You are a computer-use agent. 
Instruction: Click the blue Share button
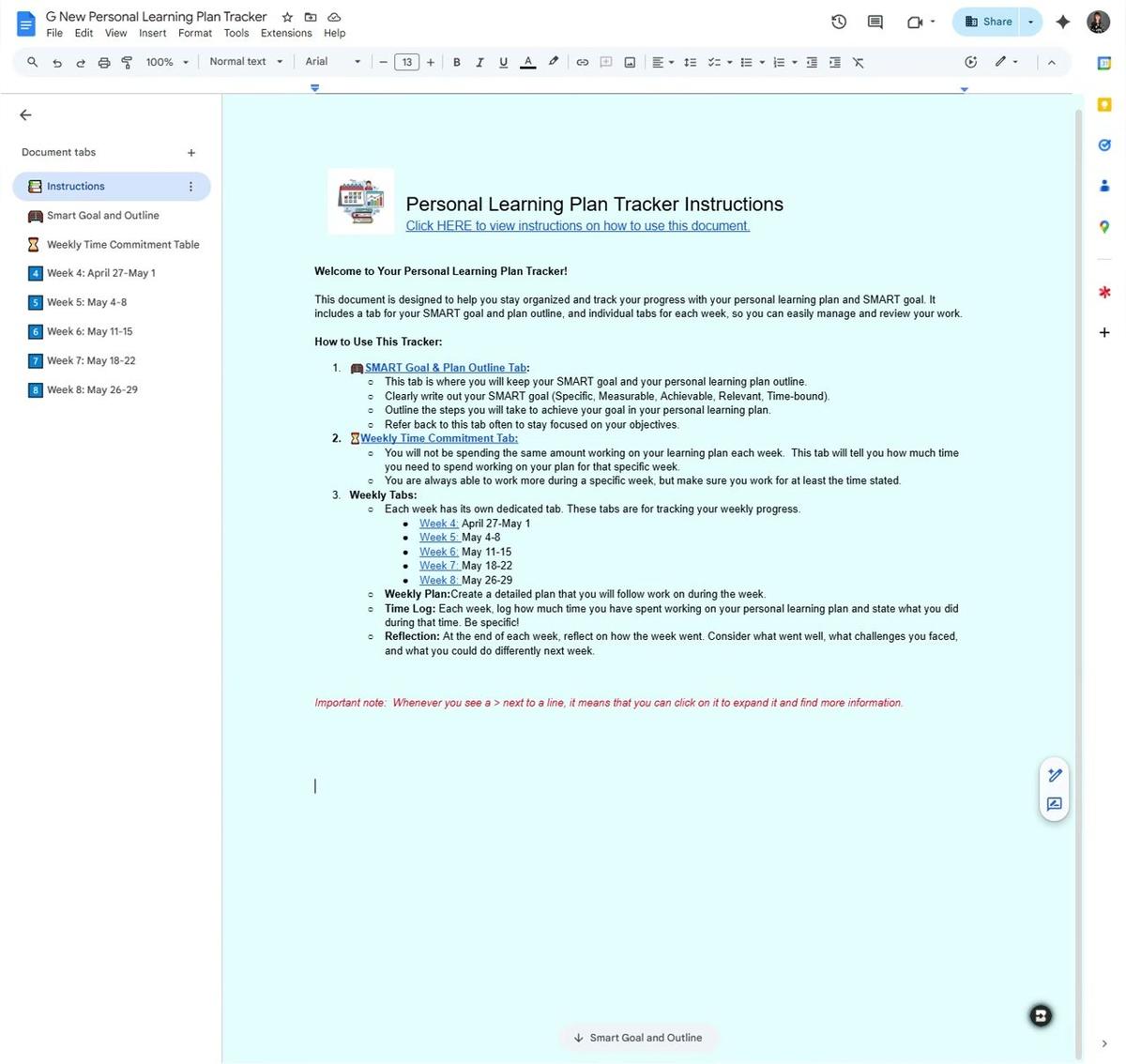pos(988,21)
